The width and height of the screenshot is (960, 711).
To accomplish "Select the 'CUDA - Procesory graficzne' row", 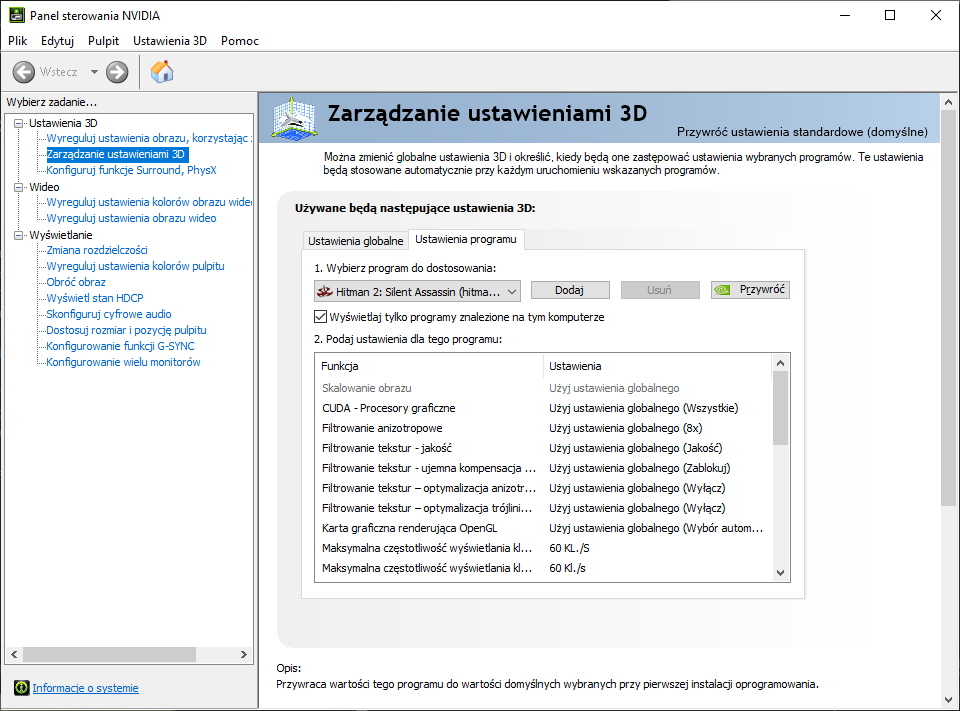I will pyautogui.click(x=544, y=408).
